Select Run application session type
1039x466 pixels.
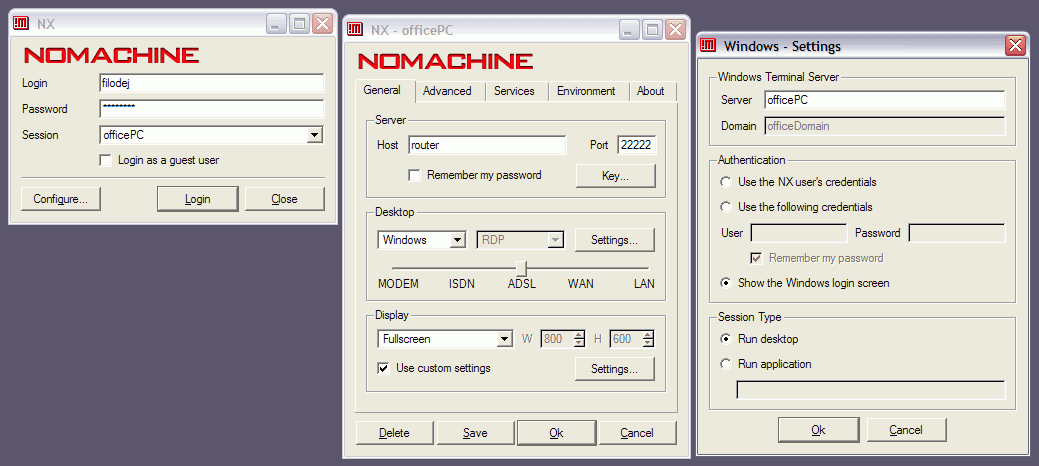[726, 364]
